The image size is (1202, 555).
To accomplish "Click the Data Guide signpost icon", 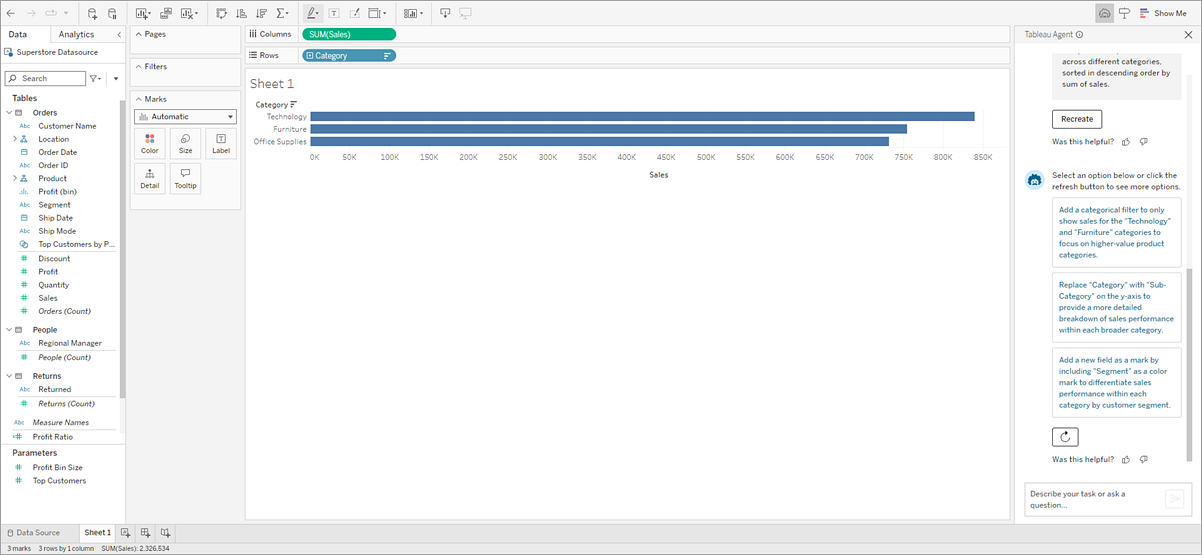I will pyautogui.click(x=1125, y=13).
